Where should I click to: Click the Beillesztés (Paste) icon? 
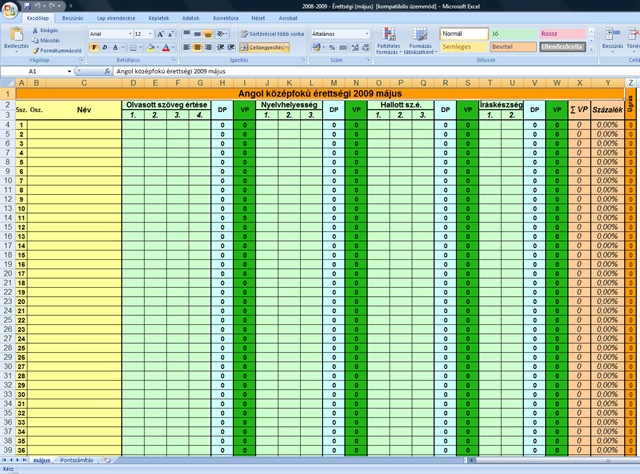pyautogui.click(x=15, y=36)
